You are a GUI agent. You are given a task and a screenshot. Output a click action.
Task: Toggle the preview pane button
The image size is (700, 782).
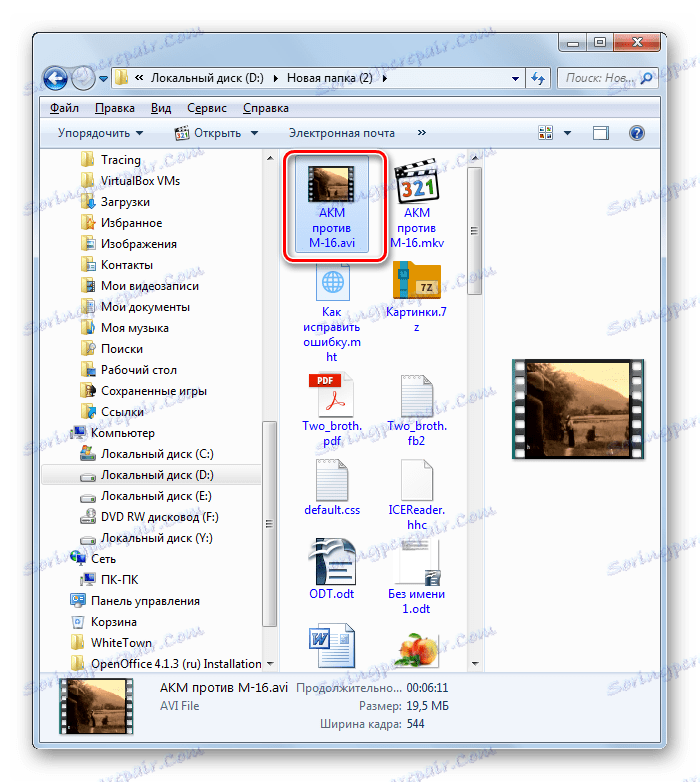click(601, 133)
